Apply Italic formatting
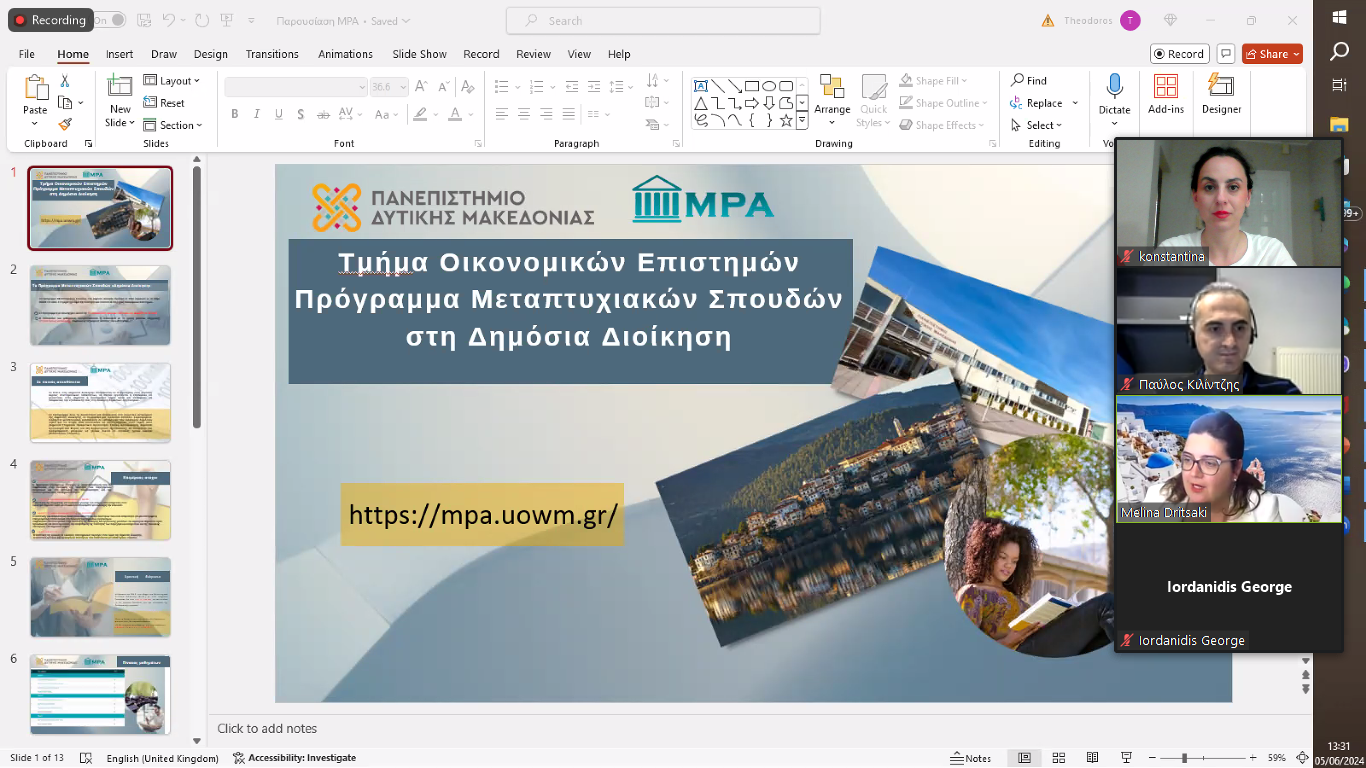This screenshot has height=768, width=1366. 257,114
